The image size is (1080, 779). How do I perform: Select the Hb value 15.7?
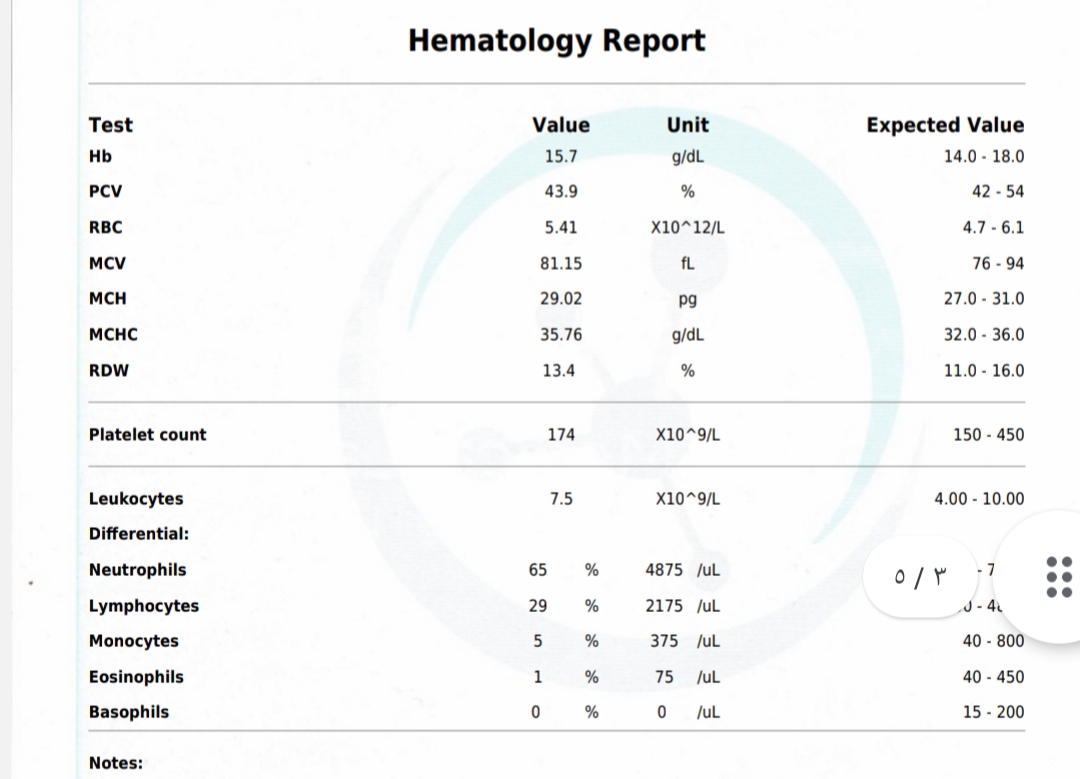coord(561,156)
